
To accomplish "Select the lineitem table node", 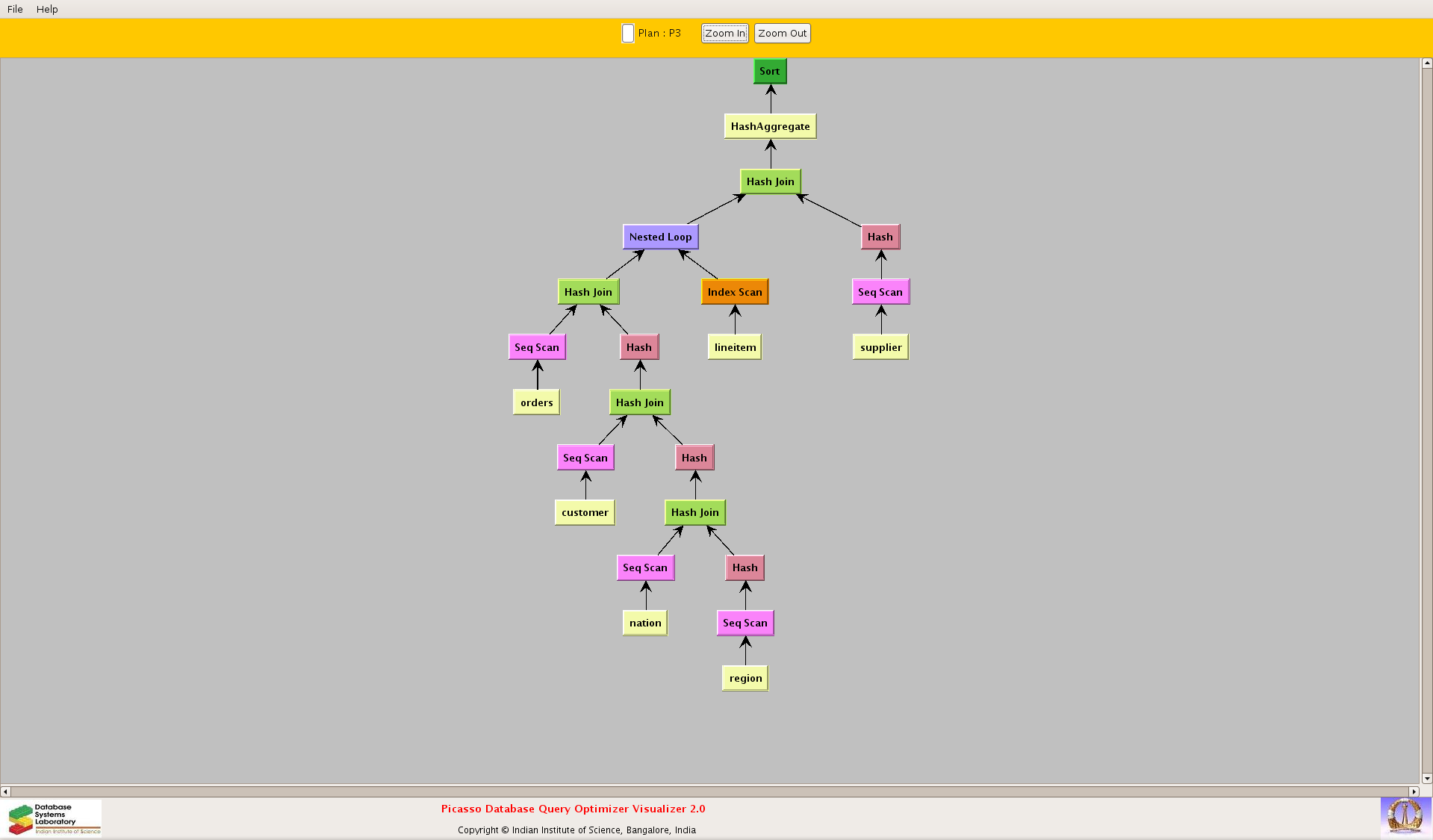I will point(734,347).
